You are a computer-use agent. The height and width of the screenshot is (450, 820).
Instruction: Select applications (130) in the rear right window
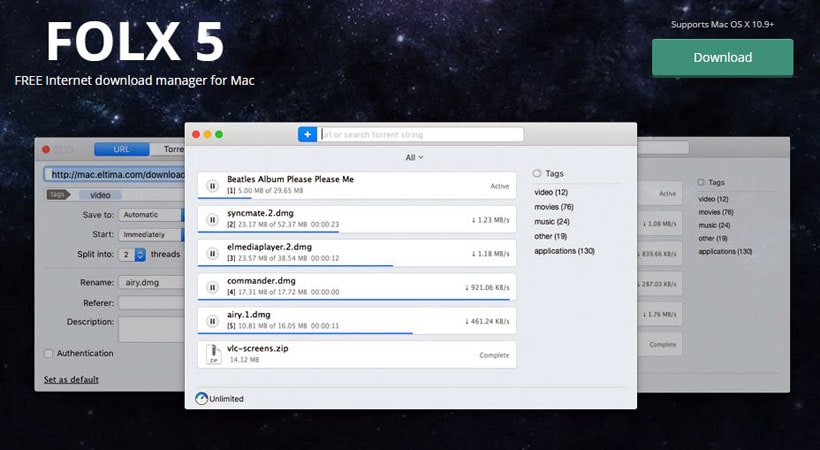(725, 251)
